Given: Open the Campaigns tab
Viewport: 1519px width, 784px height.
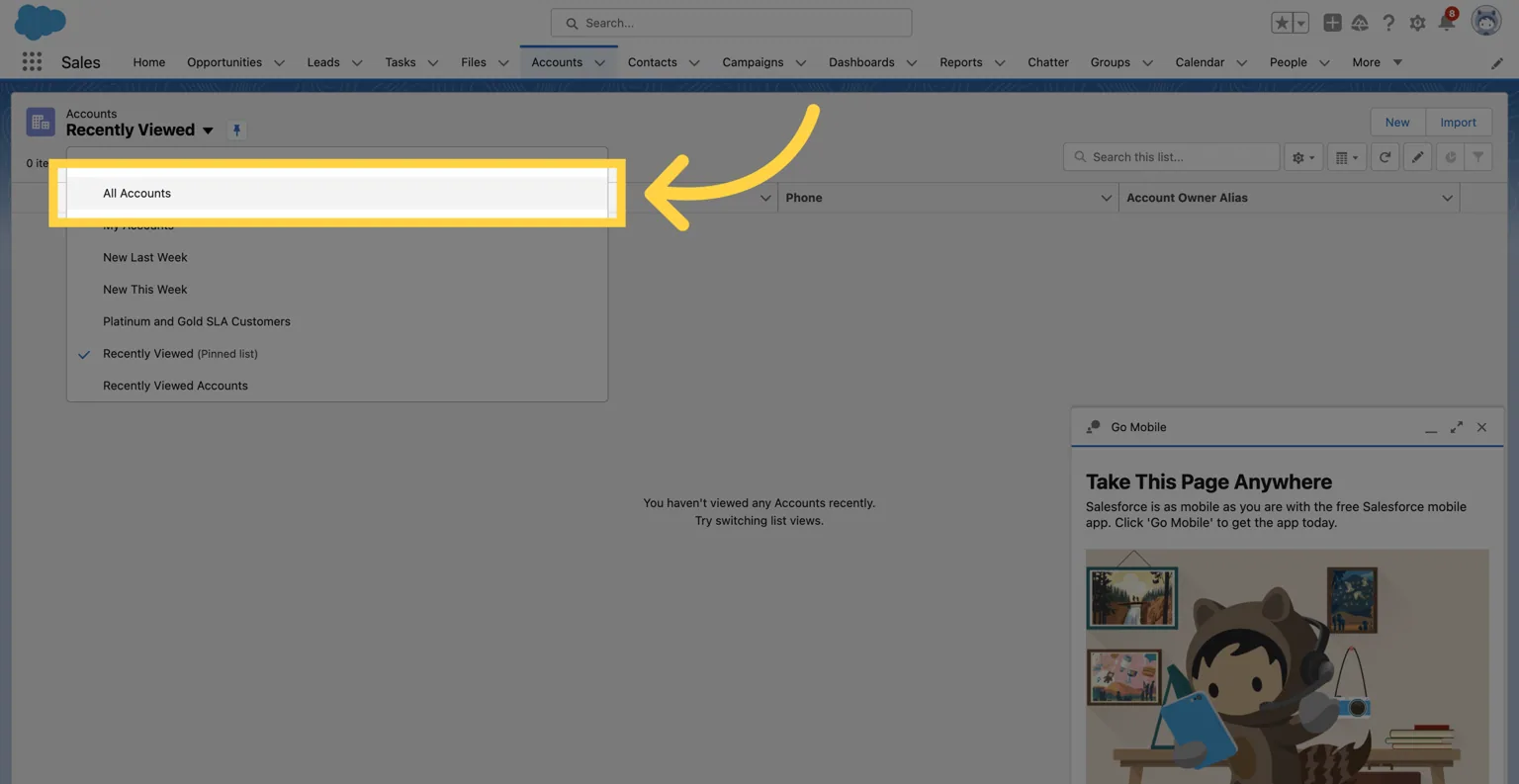Looking at the screenshot, I should click(753, 62).
